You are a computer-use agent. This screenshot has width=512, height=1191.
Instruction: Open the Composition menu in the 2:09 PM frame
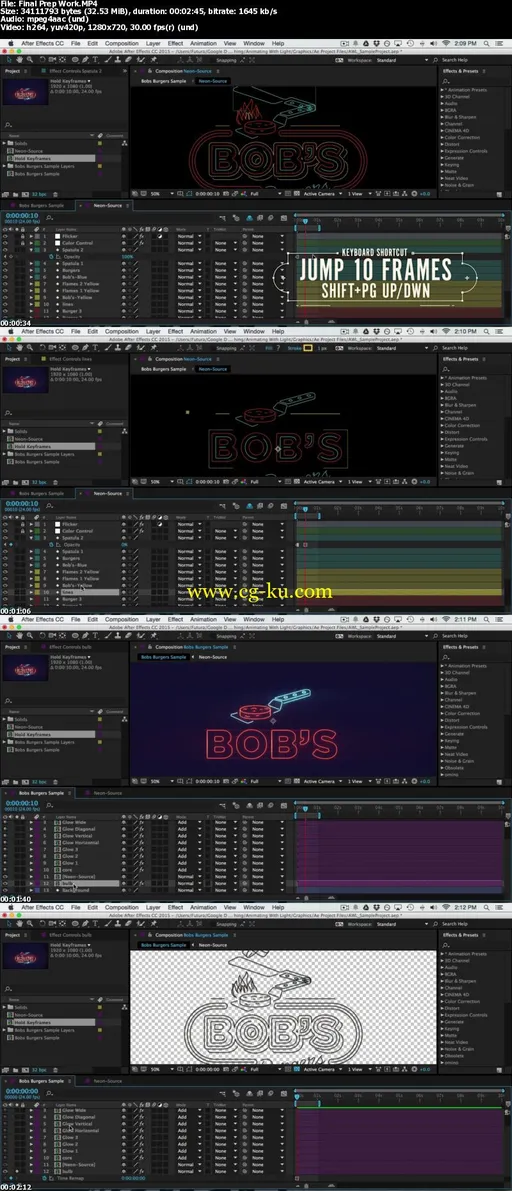(122, 44)
